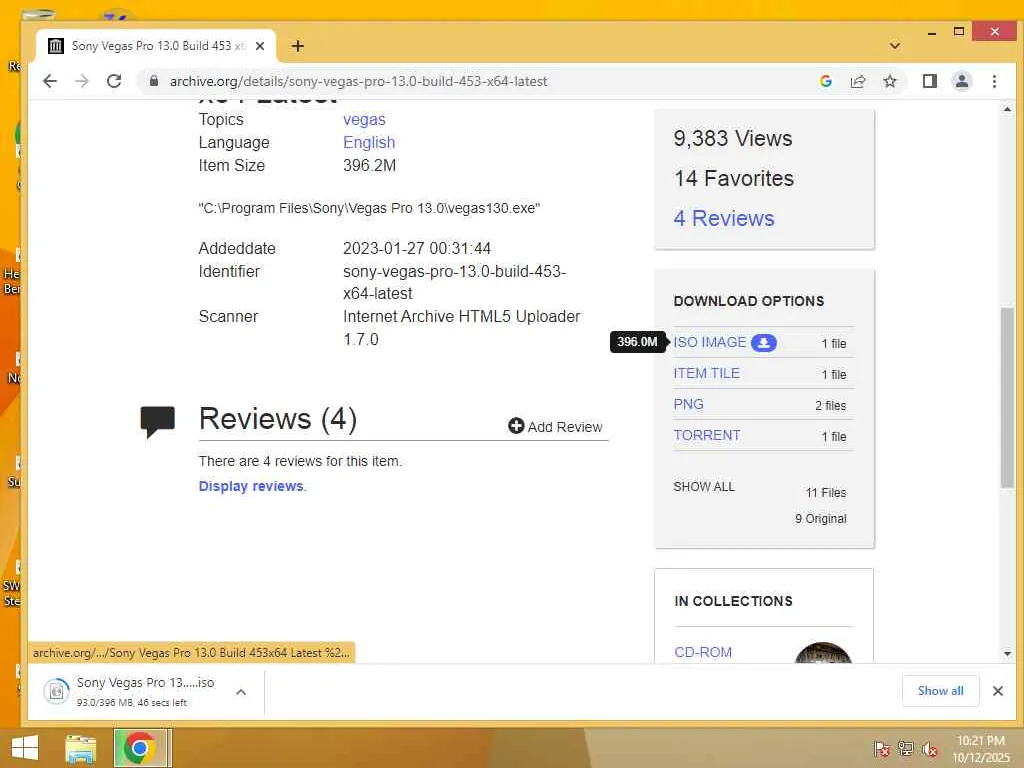Click the padlock site info icon
Image resolution: width=1024 pixels, height=768 pixels.
(153, 81)
